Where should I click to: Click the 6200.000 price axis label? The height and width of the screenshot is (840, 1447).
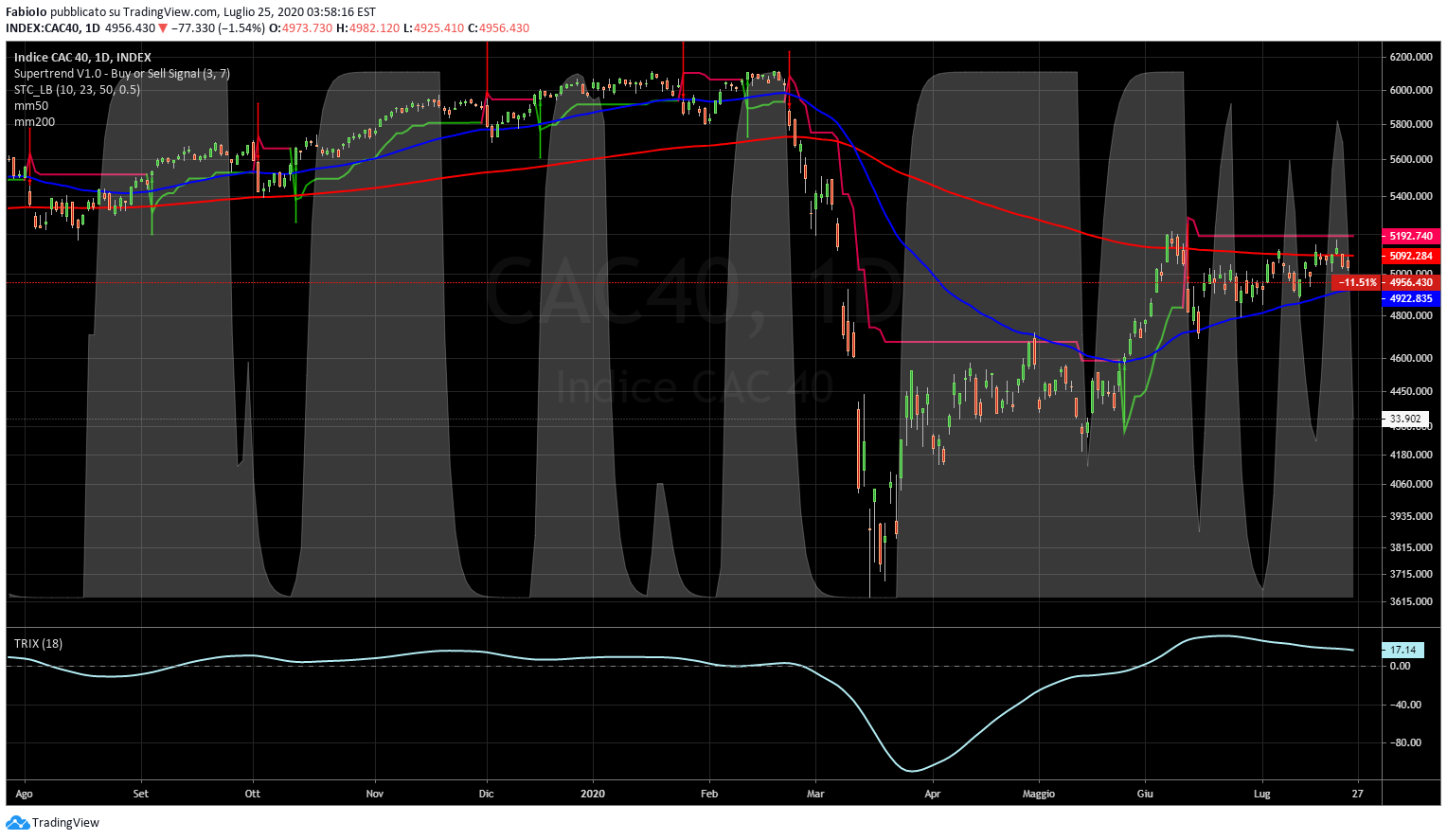(1411, 57)
